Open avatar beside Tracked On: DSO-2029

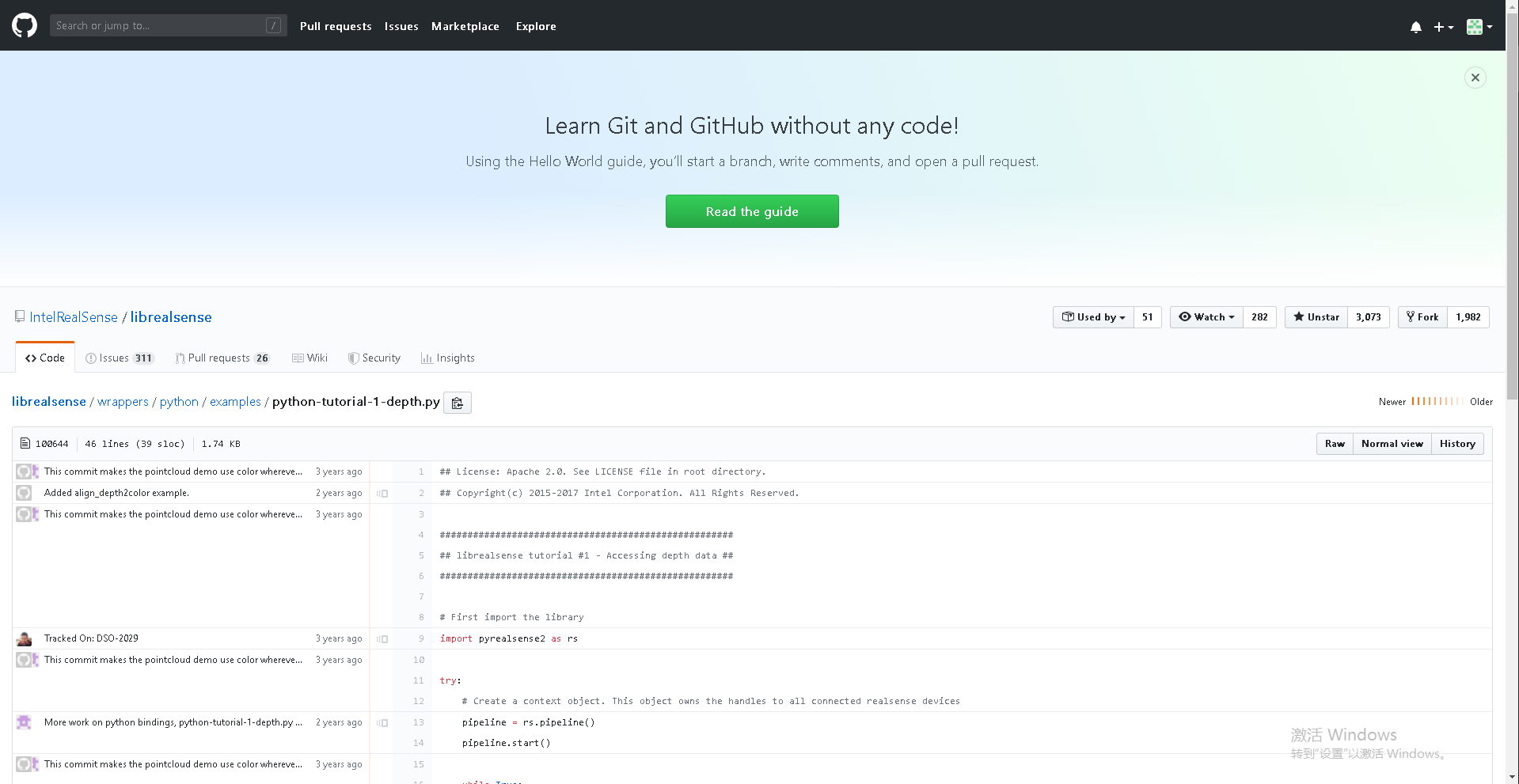click(x=24, y=639)
